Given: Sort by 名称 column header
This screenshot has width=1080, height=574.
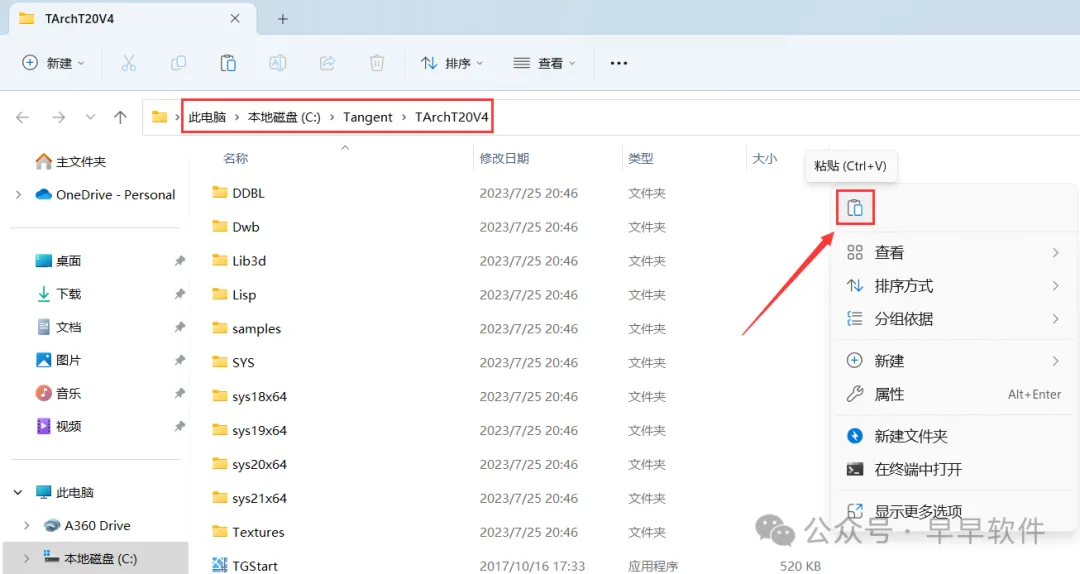Looking at the screenshot, I should pyautogui.click(x=236, y=158).
